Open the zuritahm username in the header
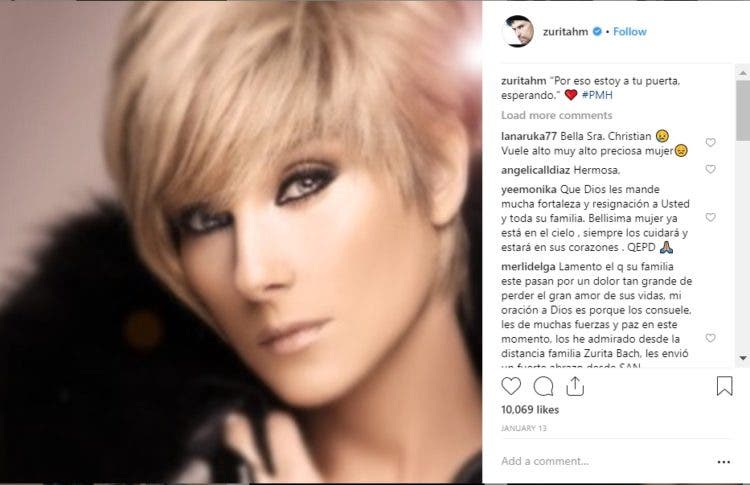 coord(565,32)
